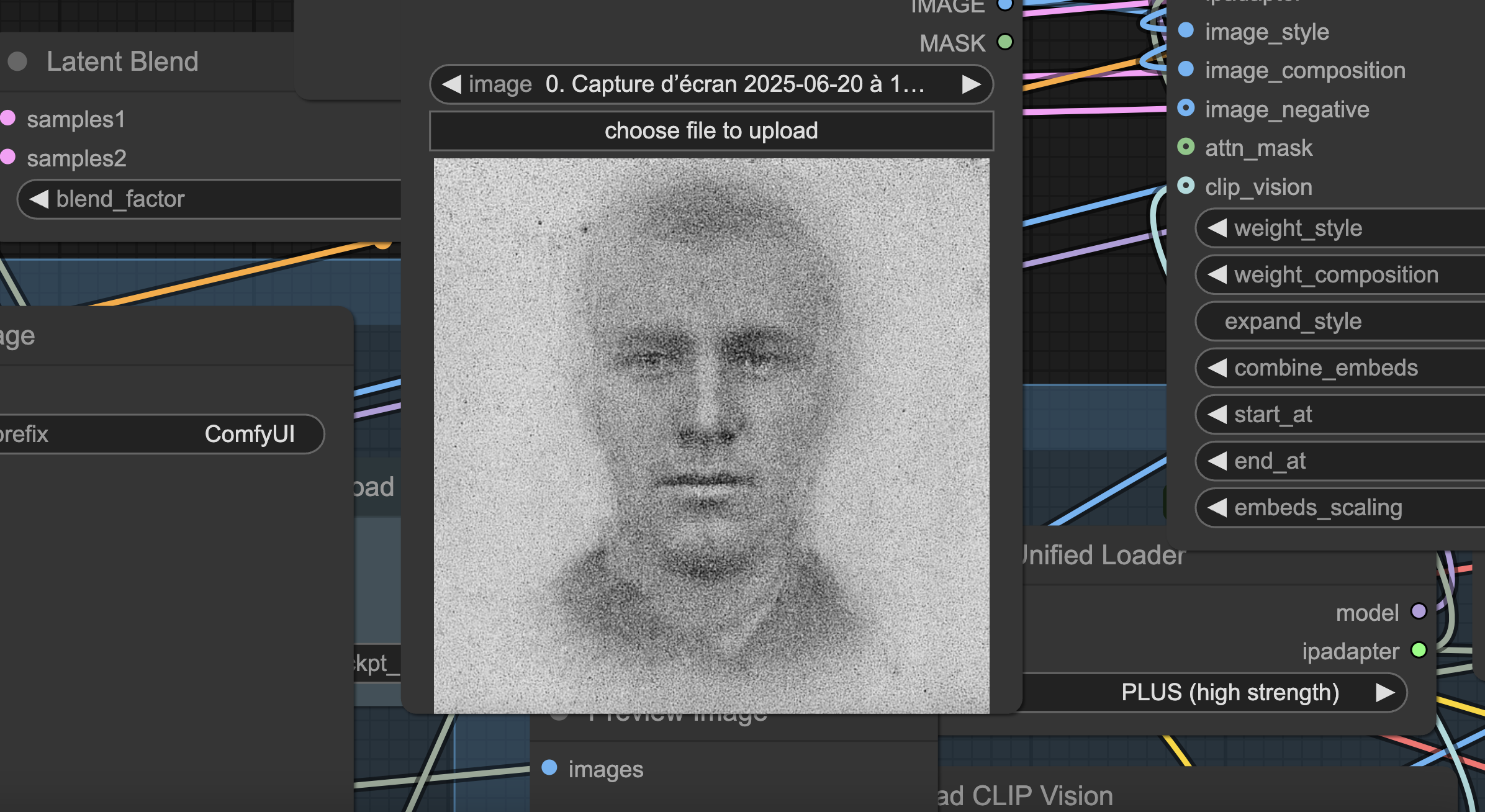Click the samples2 input socket
The image size is (1485, 812).
pyautogui.click(x=7, y=157)
